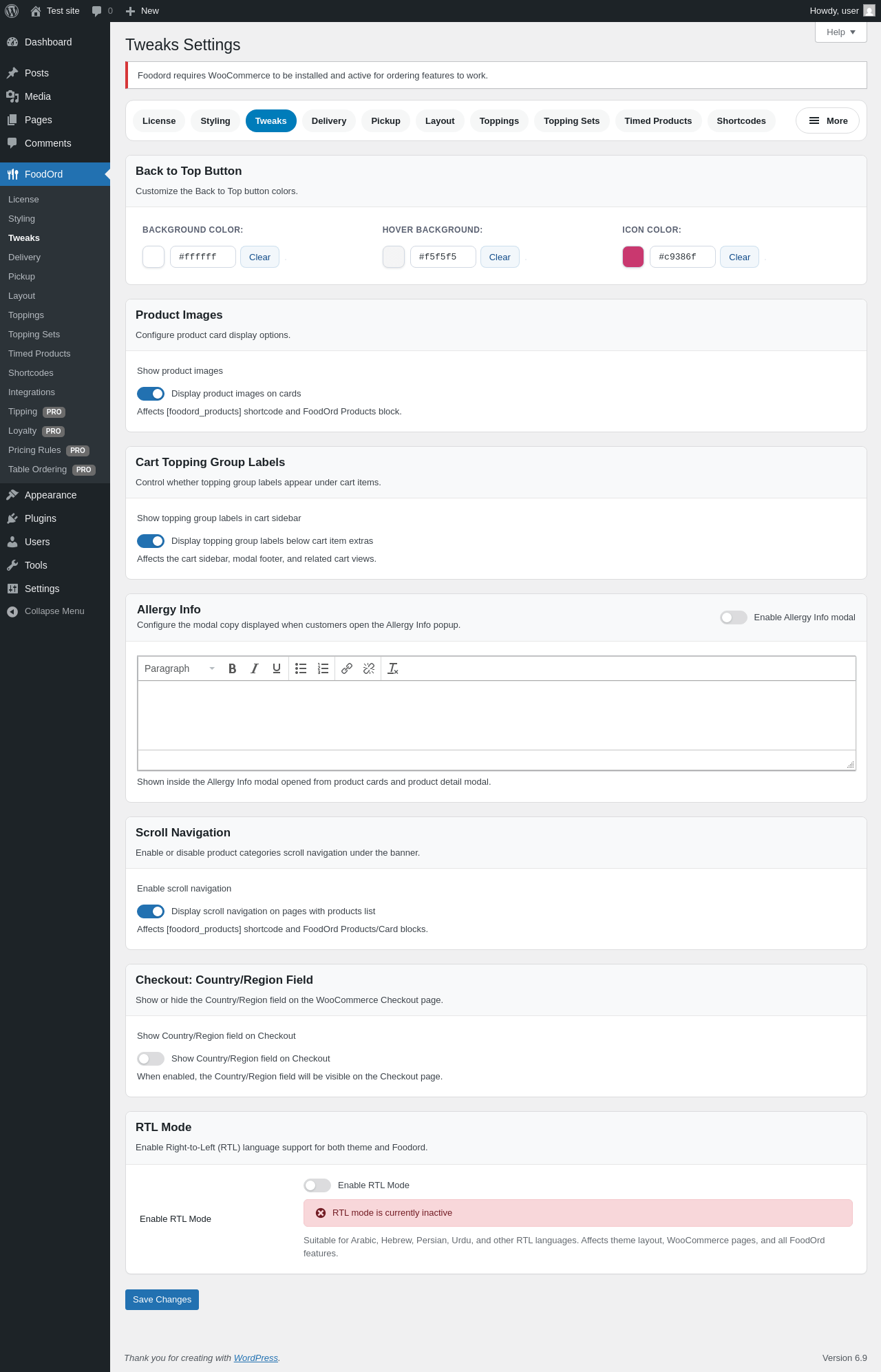
Task: Expand the More settings tabs menu
Action: (827, 121)
